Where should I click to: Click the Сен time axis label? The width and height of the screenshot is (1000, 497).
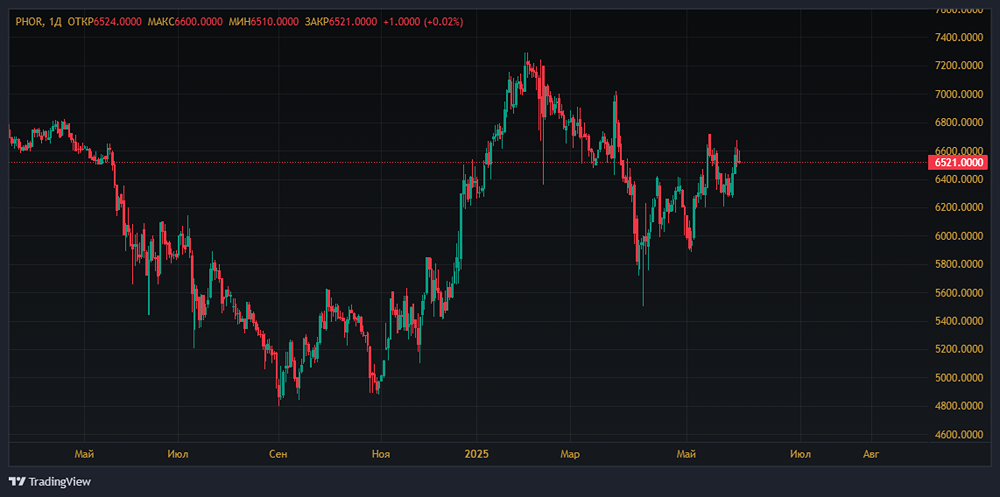point(278,454)
